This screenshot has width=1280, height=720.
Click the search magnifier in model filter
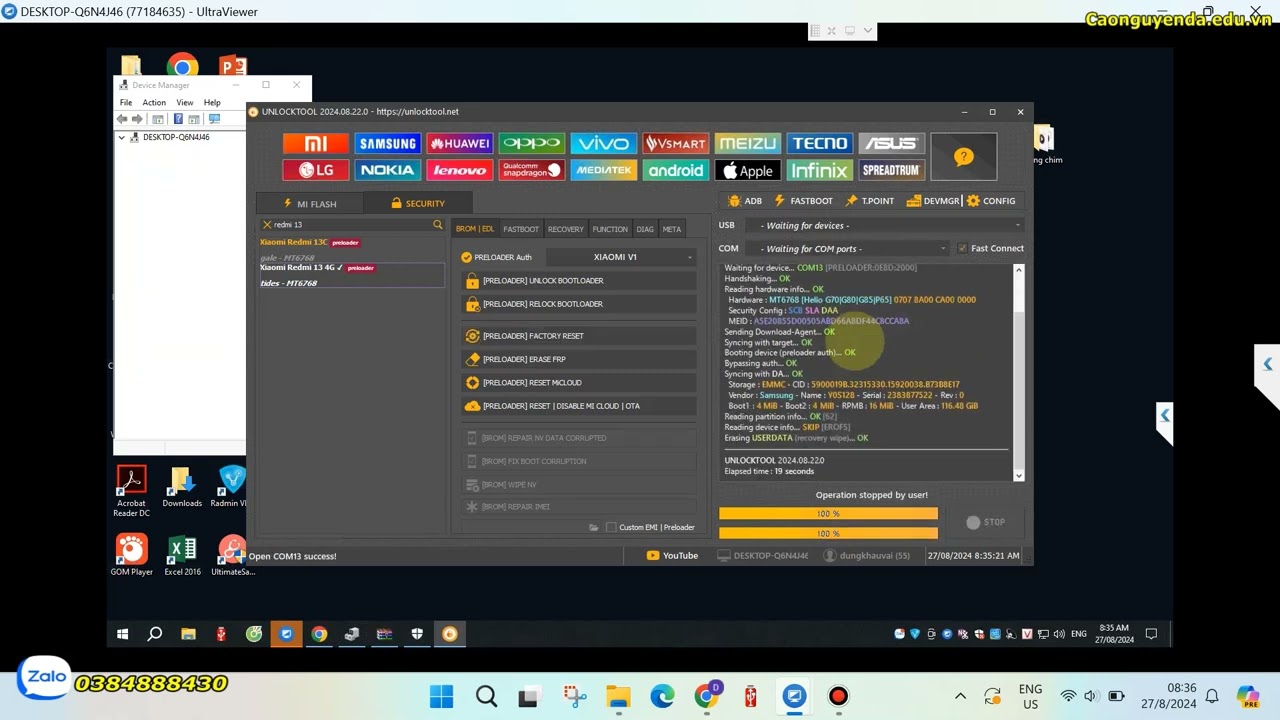click(x=437, y=225)
